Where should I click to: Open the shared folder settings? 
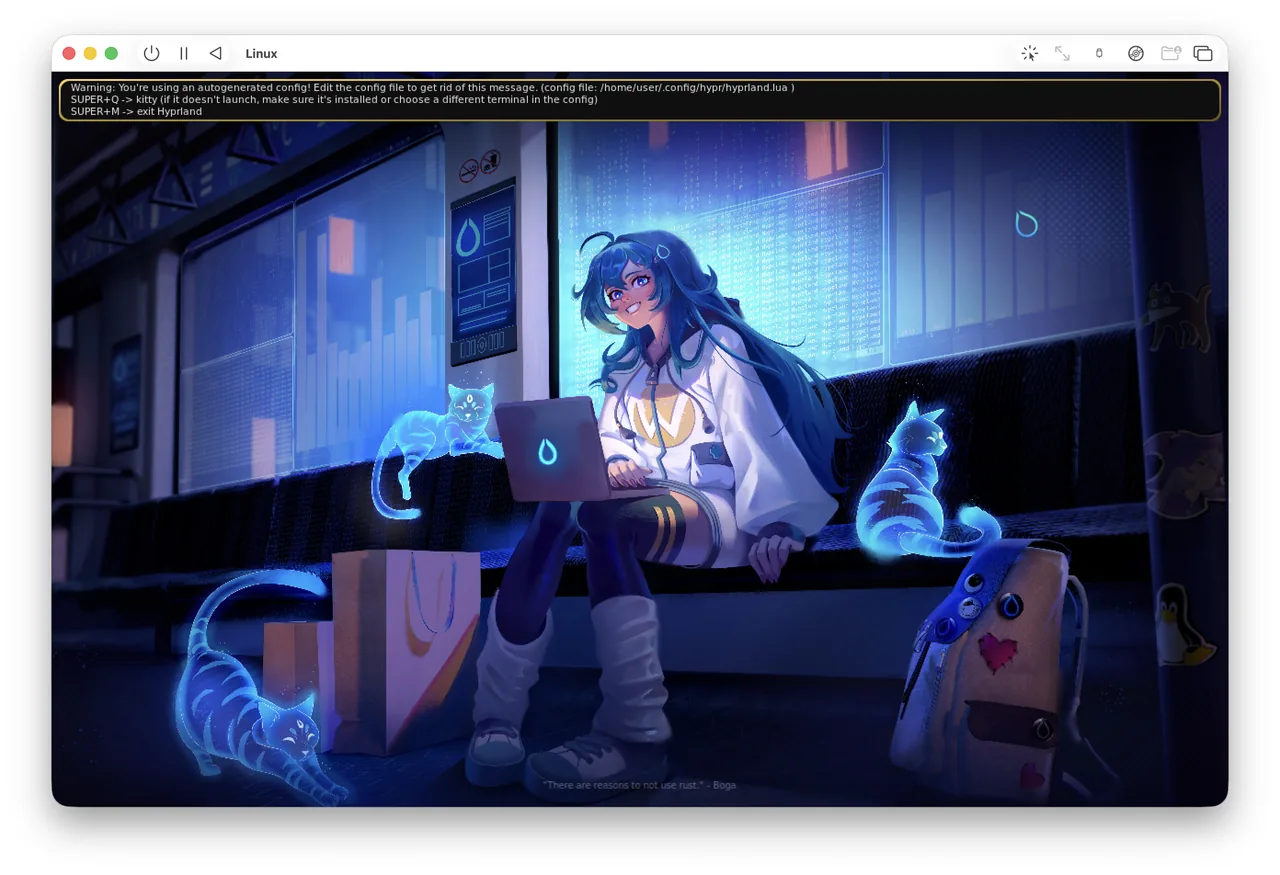(x=1171, y=53)
